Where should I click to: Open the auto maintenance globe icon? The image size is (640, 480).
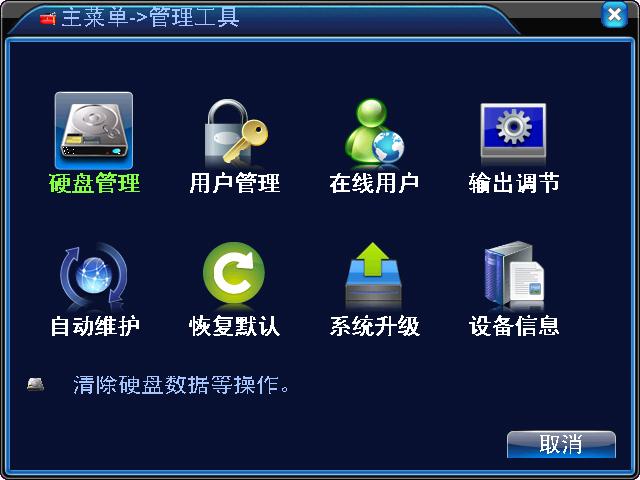pyautogui.click(x=94, y=278)
